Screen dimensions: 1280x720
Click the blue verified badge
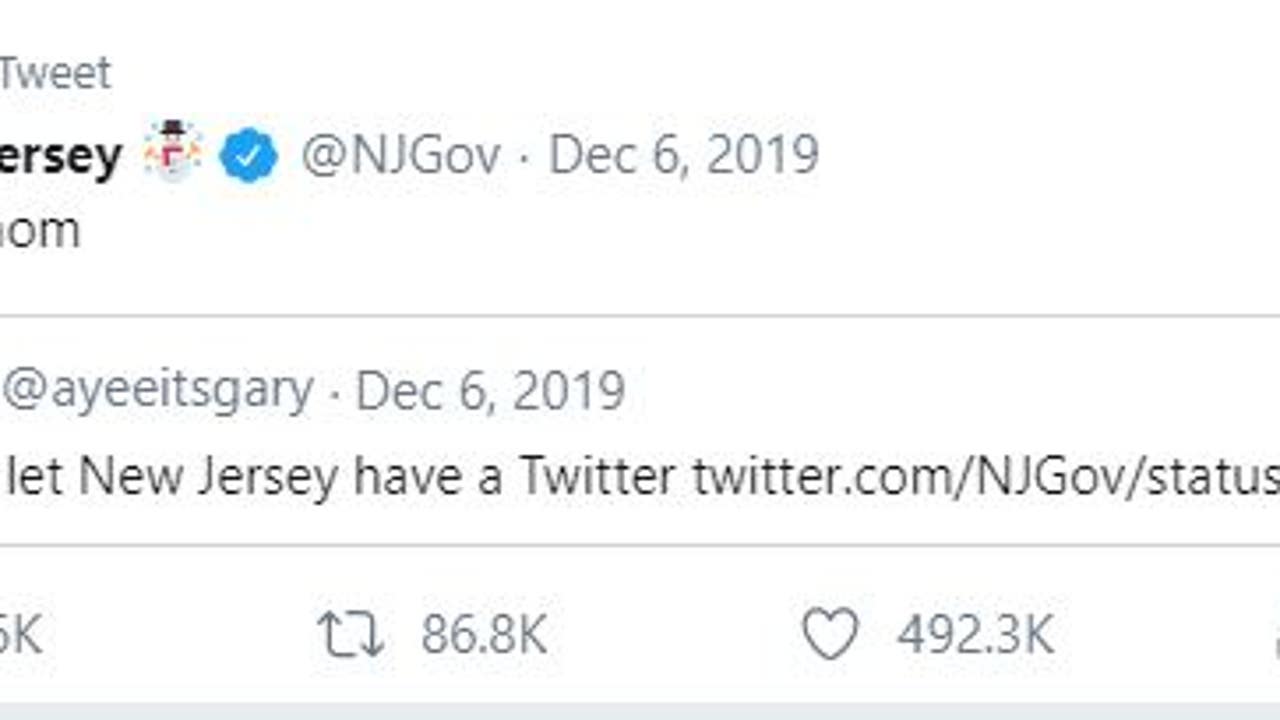tap(248, 156)
